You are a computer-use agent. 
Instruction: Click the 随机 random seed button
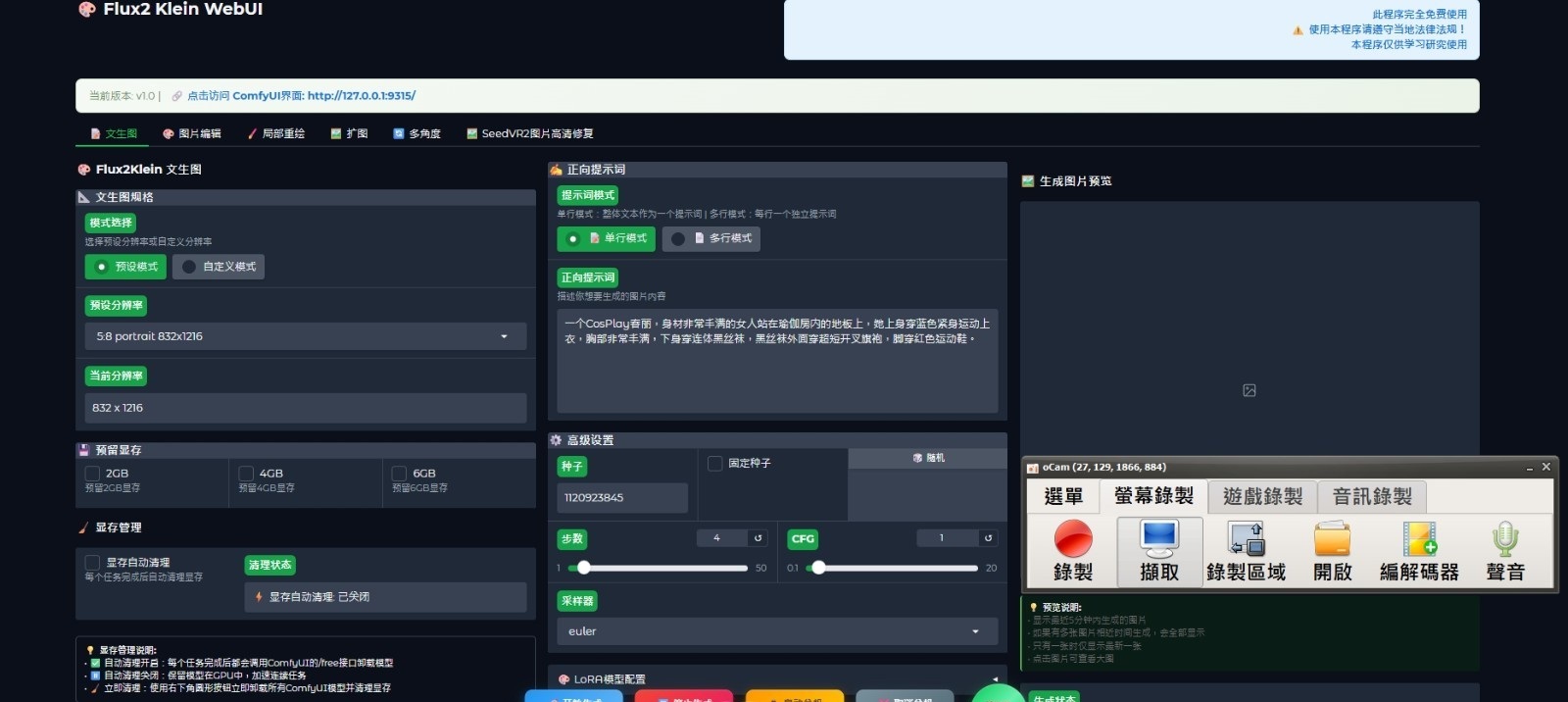927,458
